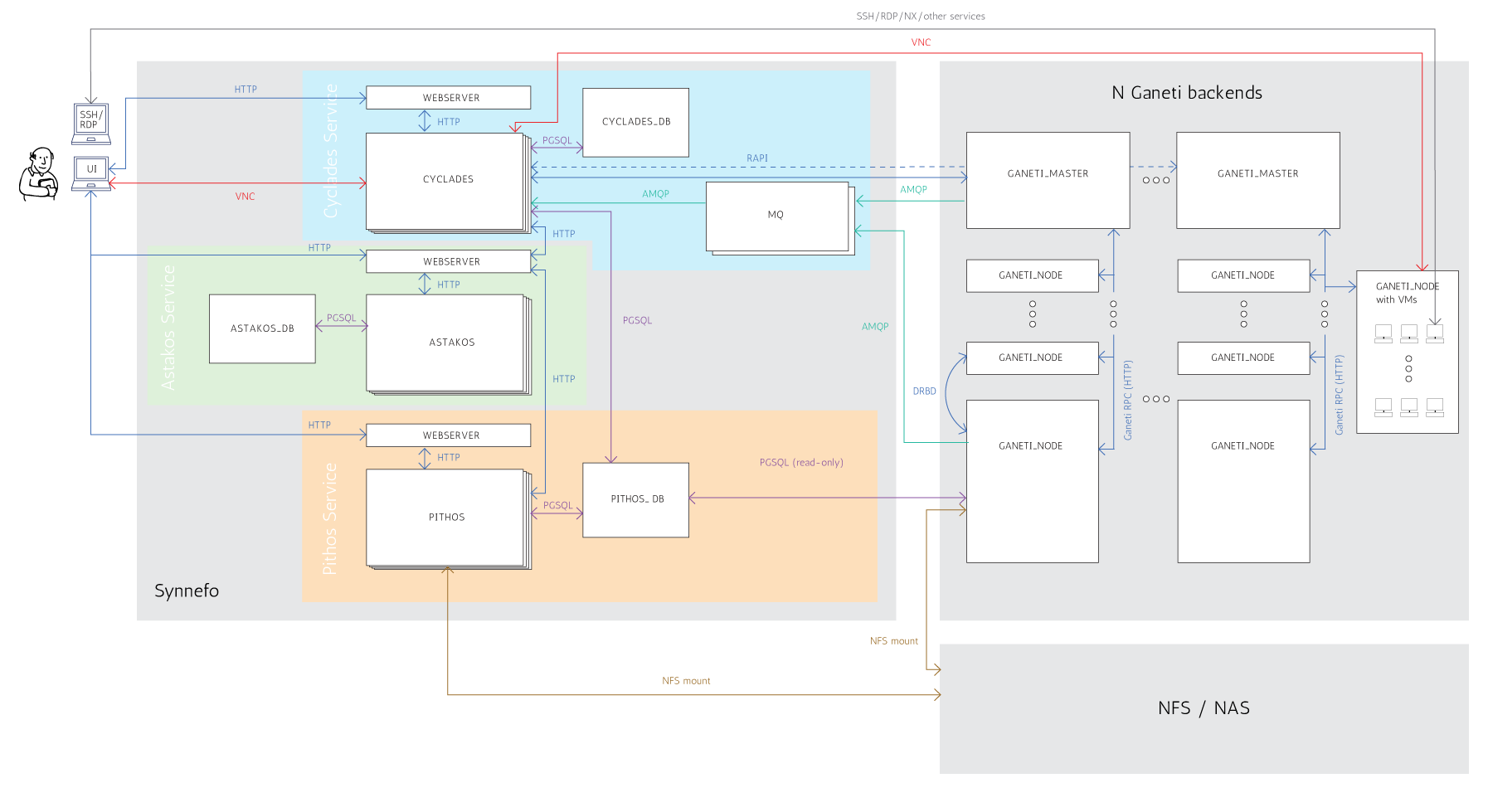The height and width of the screenshot is (812, 1488).
Task: Click the N Ganeti backends title
Action: click(1186, 93)
